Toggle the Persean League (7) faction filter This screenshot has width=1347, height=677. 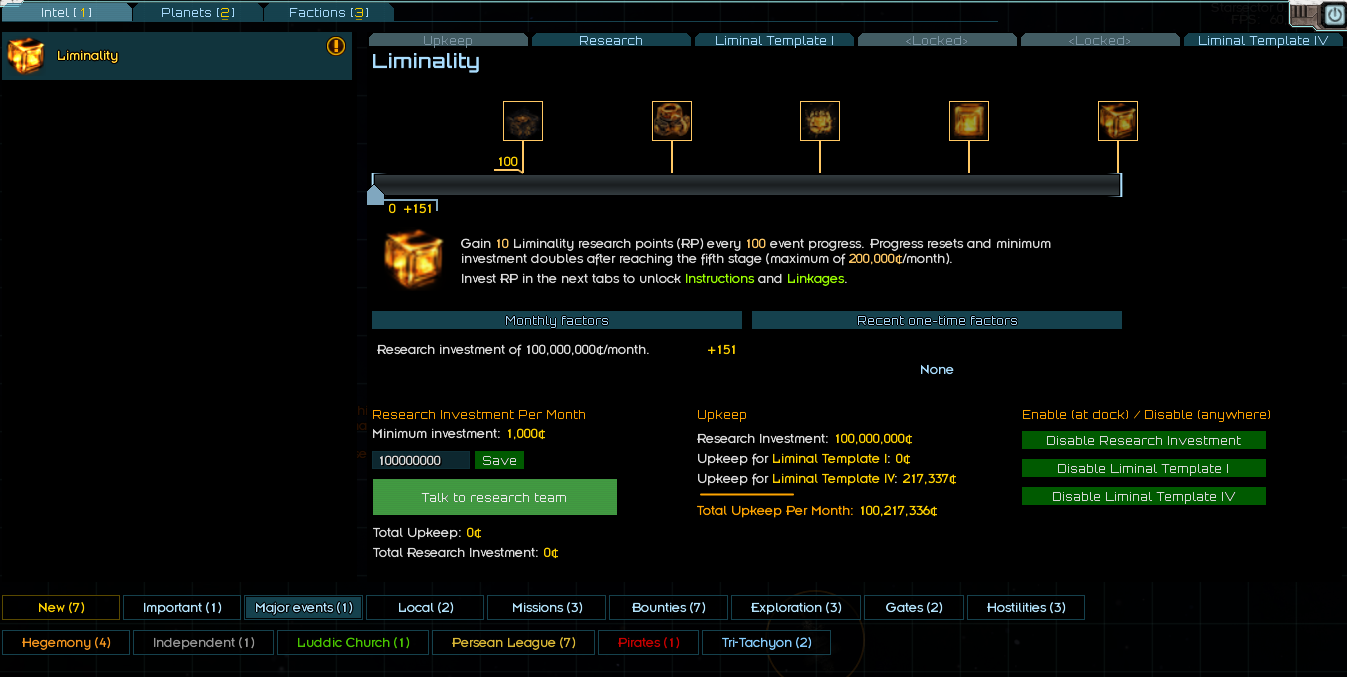[514, 643]
